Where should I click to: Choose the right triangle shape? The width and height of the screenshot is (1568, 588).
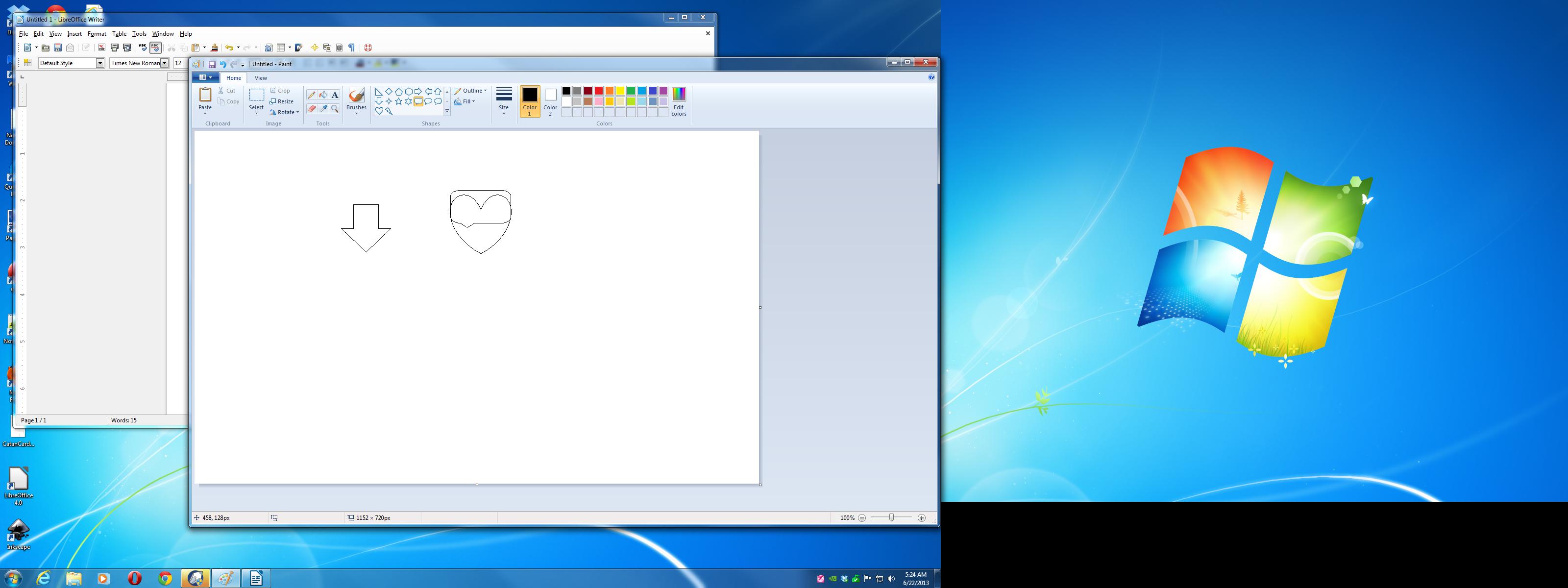(x=379, y=92)
